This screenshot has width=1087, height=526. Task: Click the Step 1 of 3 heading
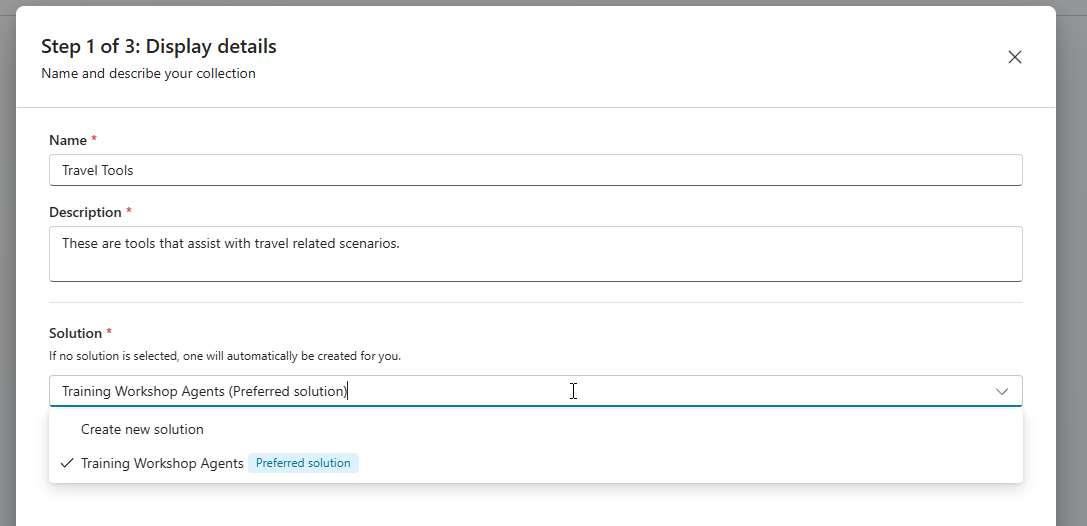(159, 46)
